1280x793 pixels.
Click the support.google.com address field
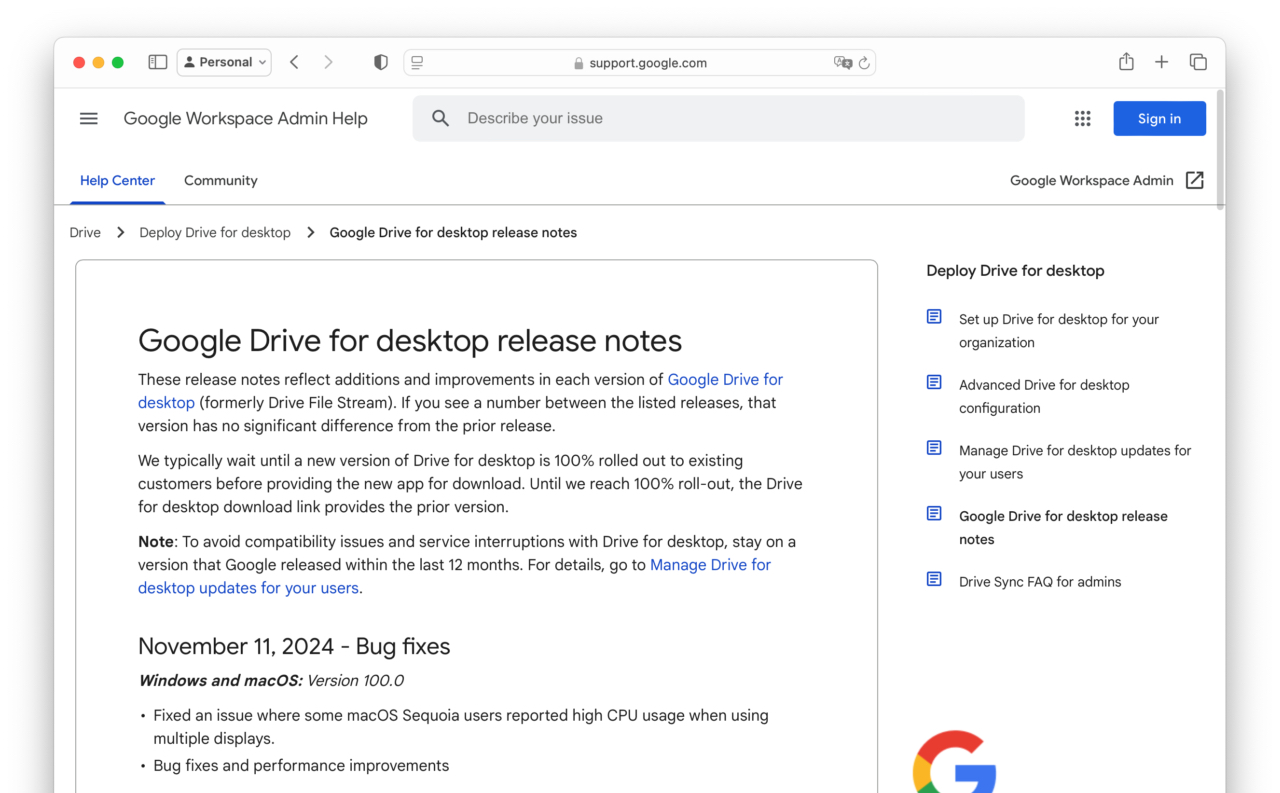640,62
